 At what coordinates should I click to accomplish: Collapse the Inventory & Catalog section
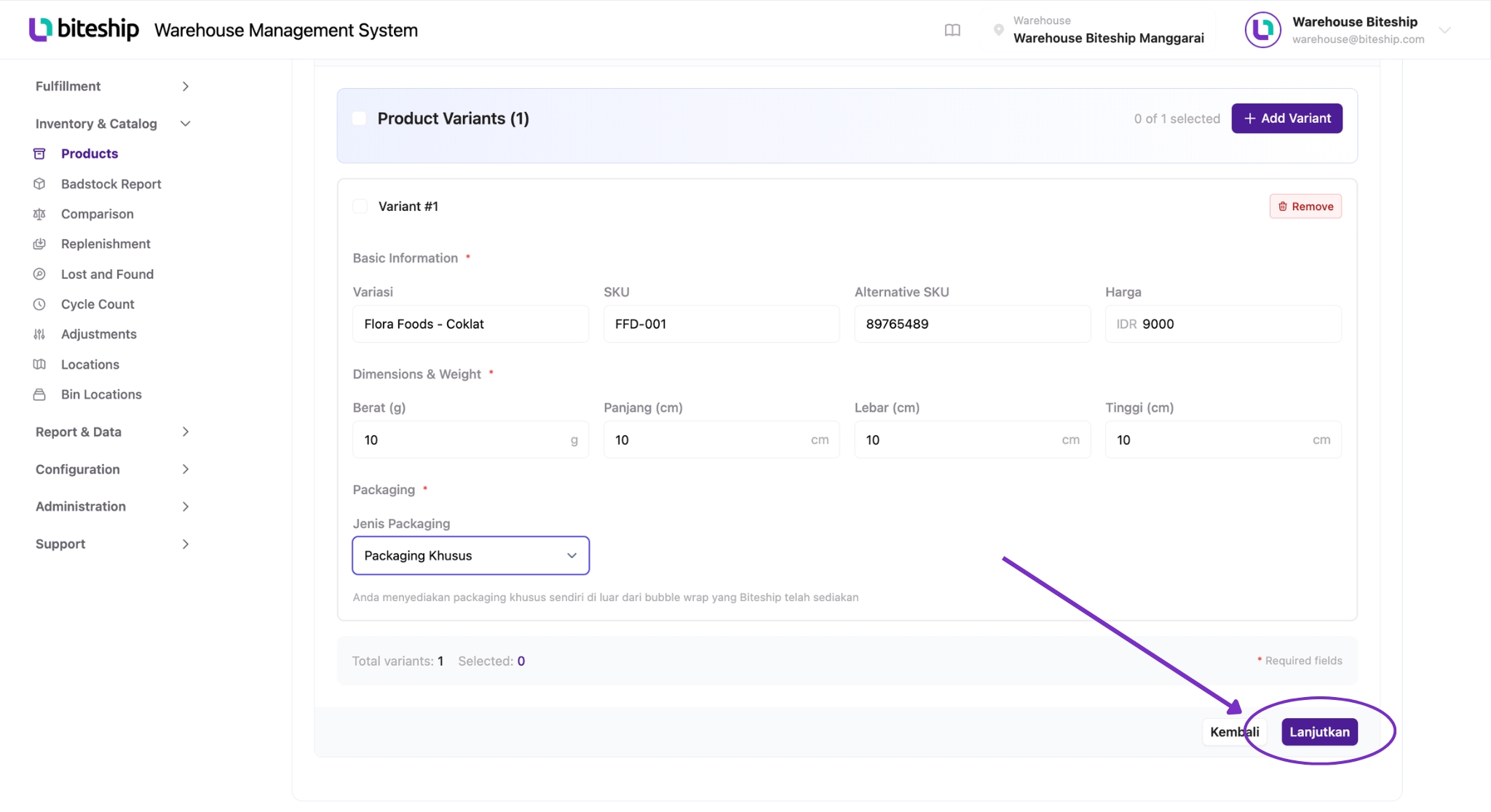pos(112,124)
